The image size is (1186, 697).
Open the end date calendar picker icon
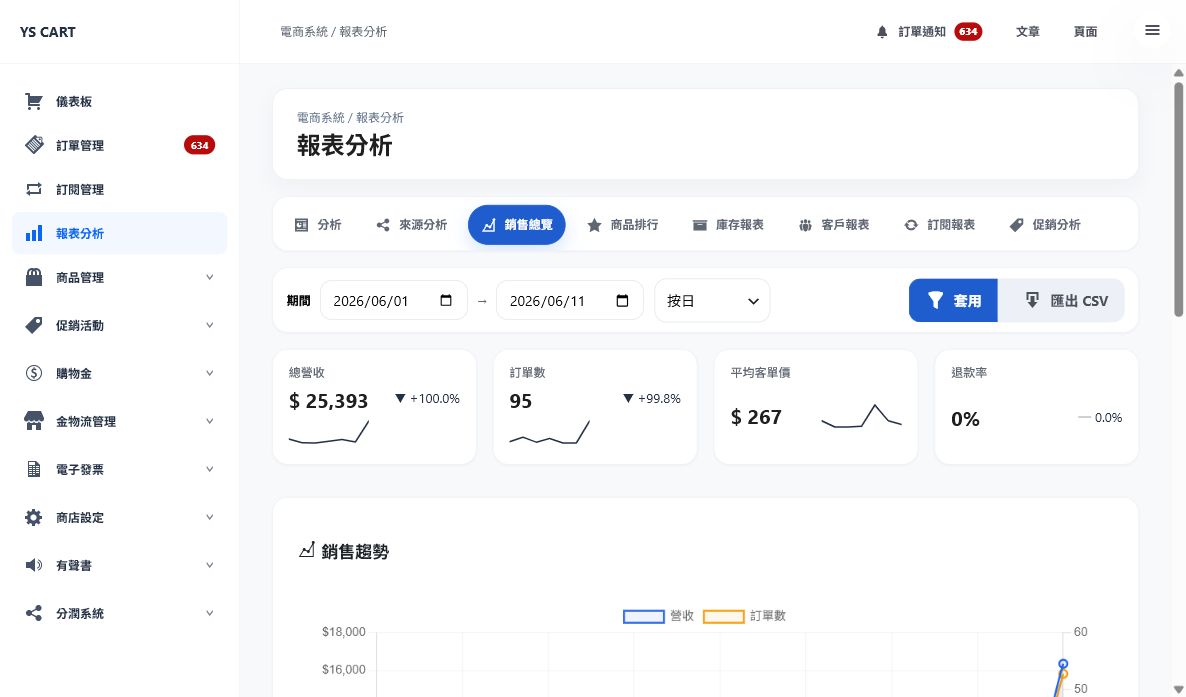622,300
